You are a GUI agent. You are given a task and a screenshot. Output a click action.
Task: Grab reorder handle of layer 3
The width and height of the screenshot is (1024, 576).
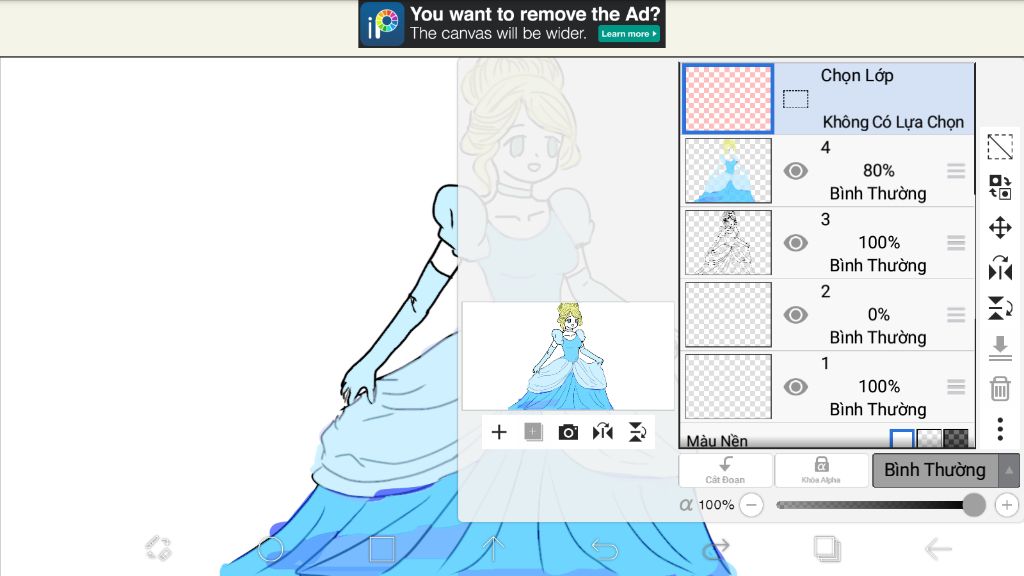point(956,243)
